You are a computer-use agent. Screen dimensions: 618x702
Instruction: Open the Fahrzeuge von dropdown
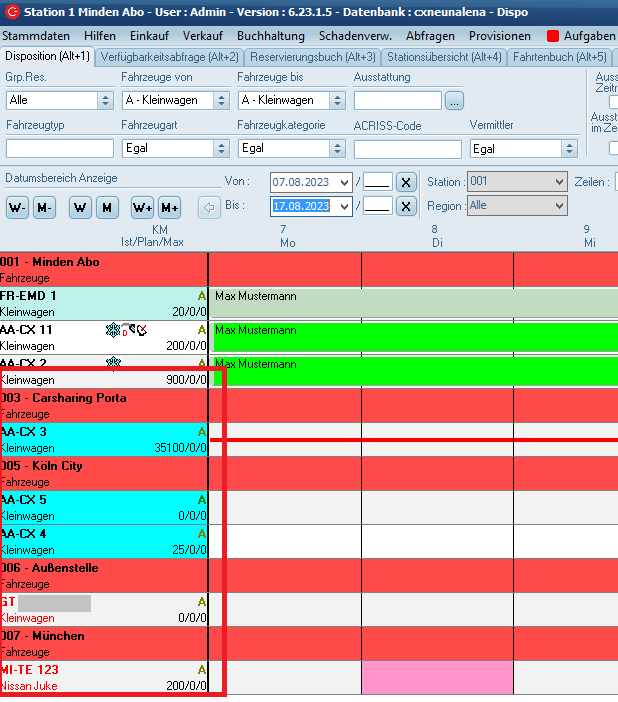click(x=221, y=100)
